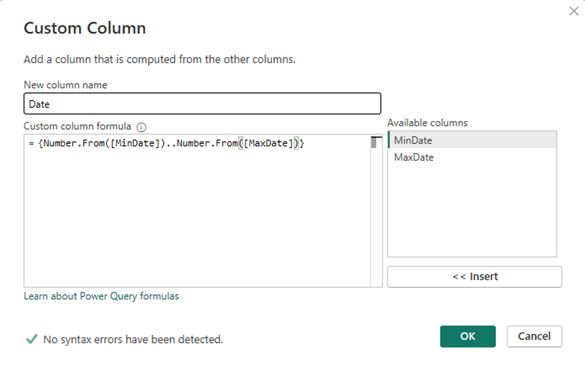The width and height of the screenshot is (585, 371).
Task: Cancel the Custom Column dialog
Action: [x=534, y=336]
